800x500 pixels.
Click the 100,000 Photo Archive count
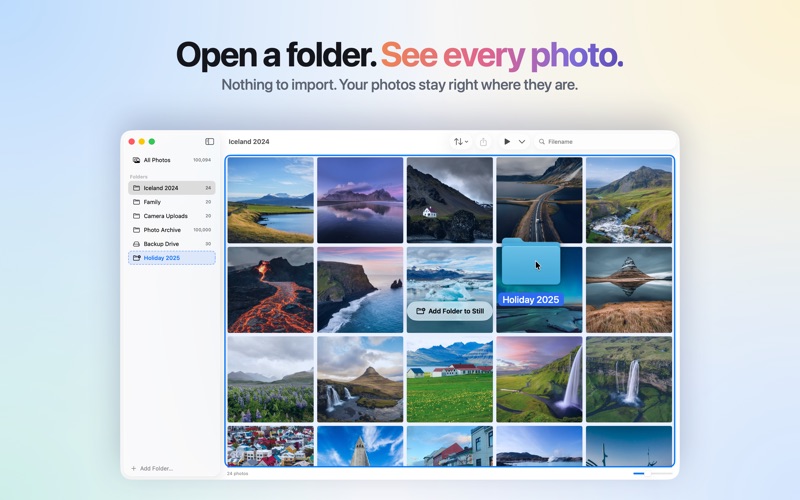pyautogui.click(x=202, y=230)
